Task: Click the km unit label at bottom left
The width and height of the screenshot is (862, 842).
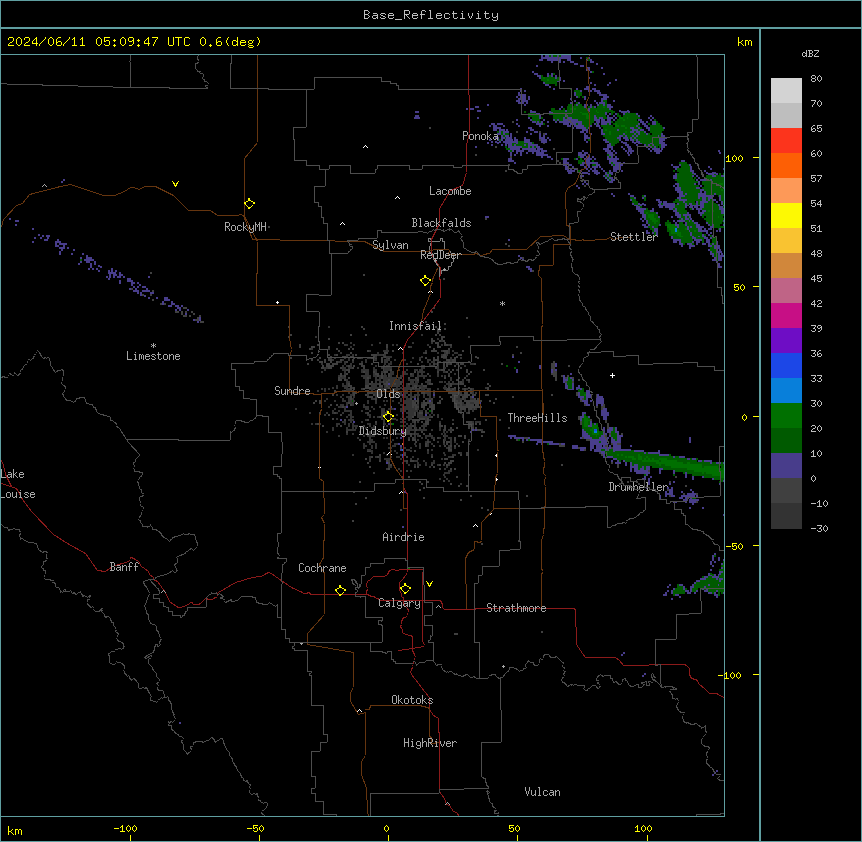Action: tap(15, 830)
